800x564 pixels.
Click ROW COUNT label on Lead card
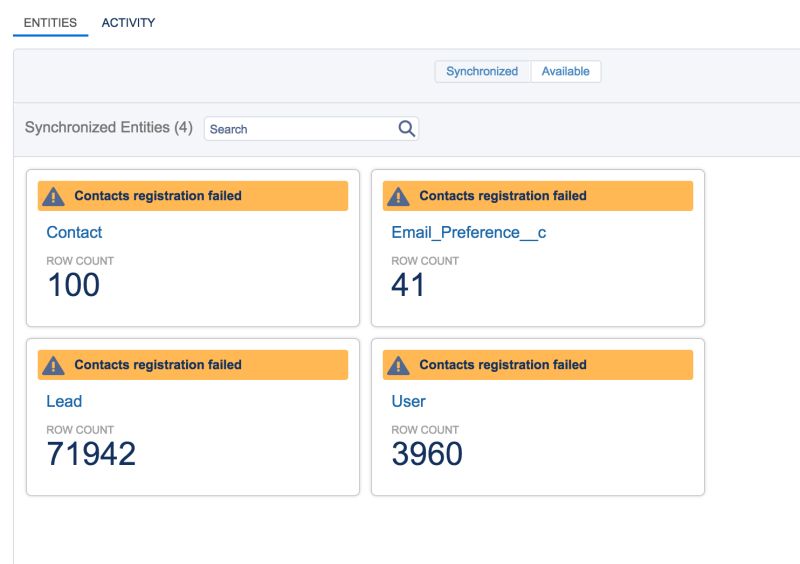tap(80, 430)
